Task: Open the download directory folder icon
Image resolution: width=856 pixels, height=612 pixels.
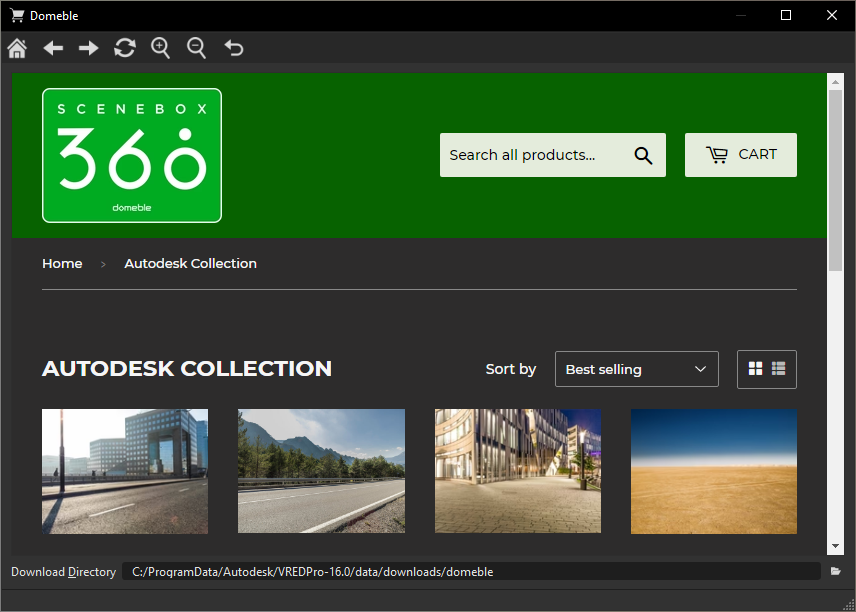Action: coord(837,571)
